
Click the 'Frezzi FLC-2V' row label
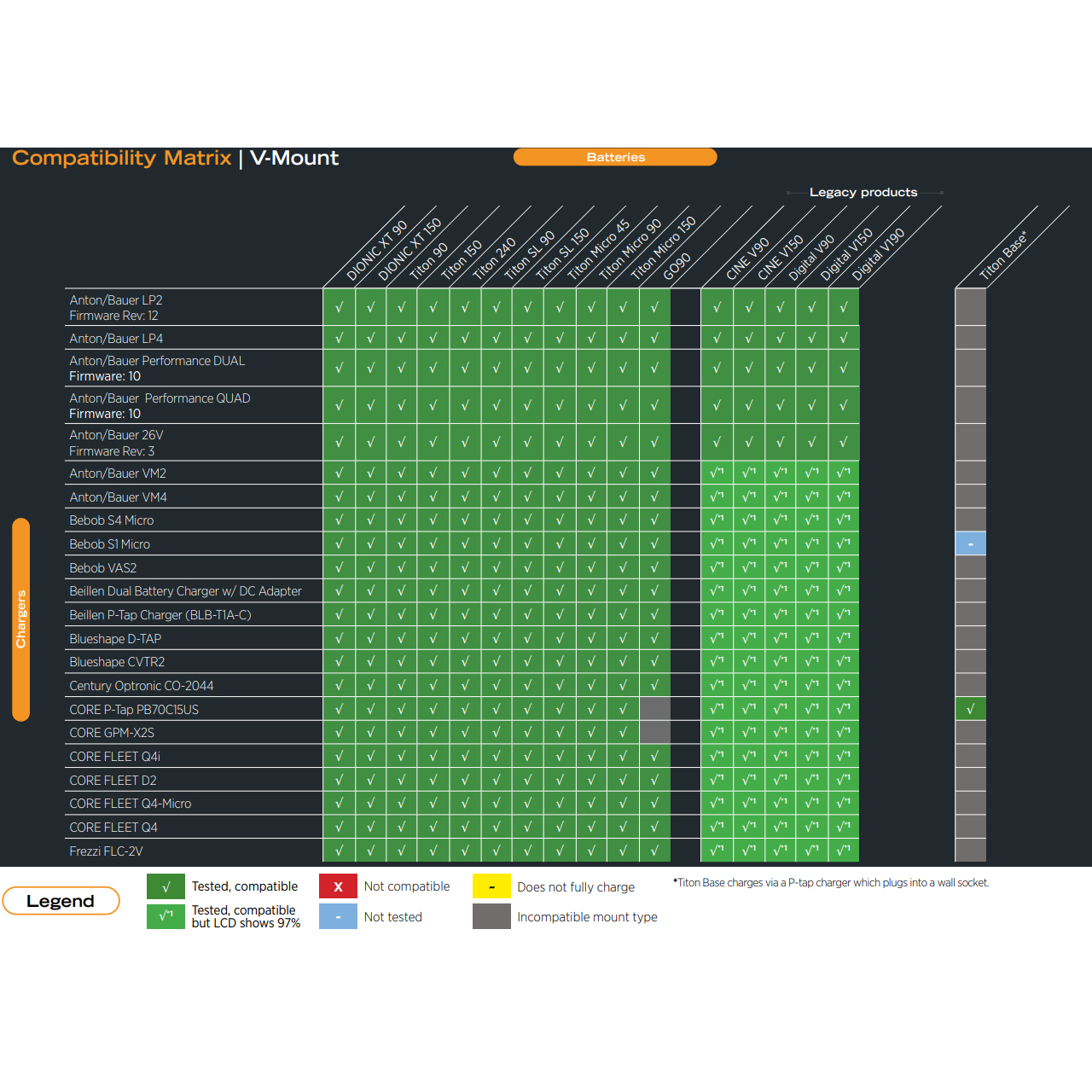[106, 851]
